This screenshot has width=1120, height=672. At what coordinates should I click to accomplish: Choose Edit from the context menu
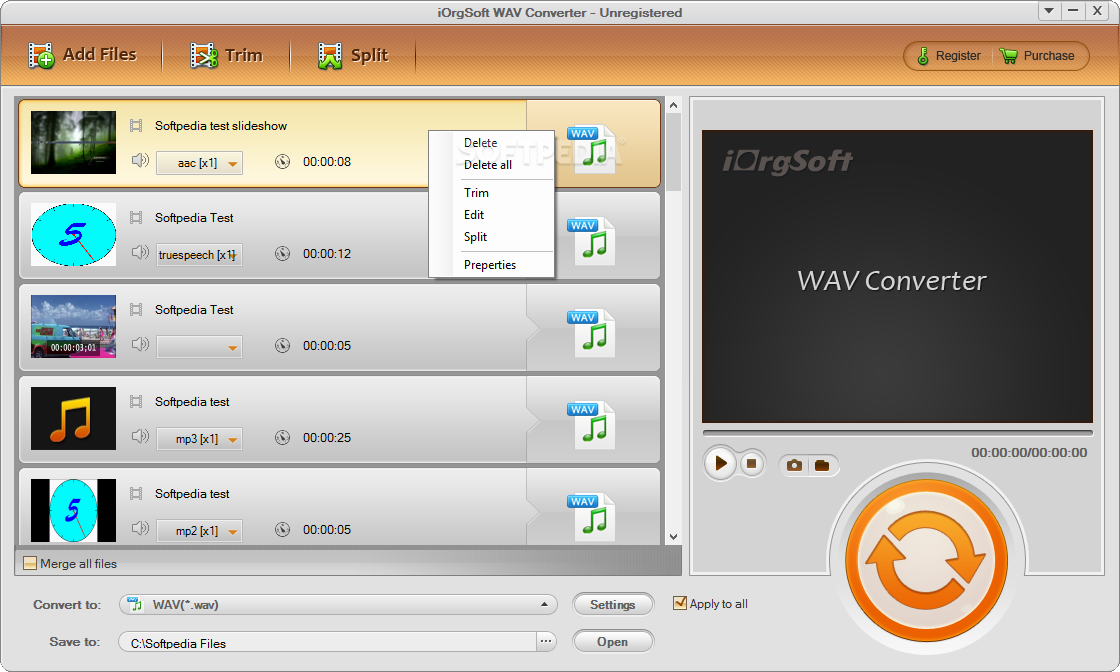tap(474, 215)
